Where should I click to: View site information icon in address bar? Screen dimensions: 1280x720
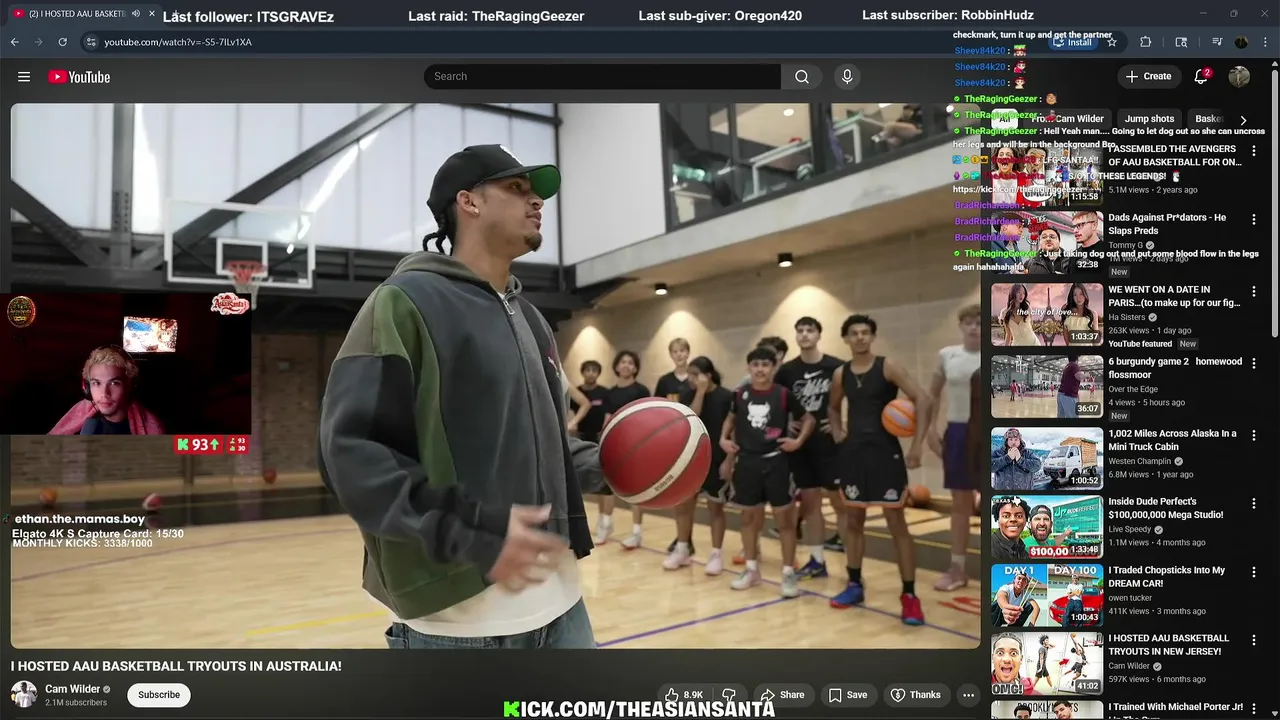click(91, 42)
